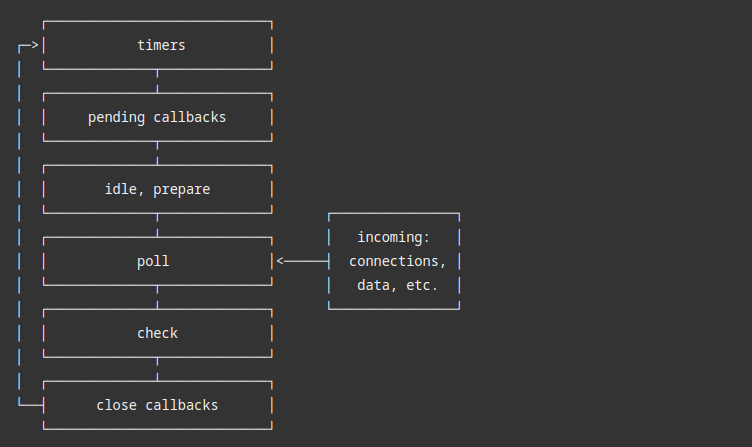Click the connector between timers and pending callbacks

coord(157,81)
